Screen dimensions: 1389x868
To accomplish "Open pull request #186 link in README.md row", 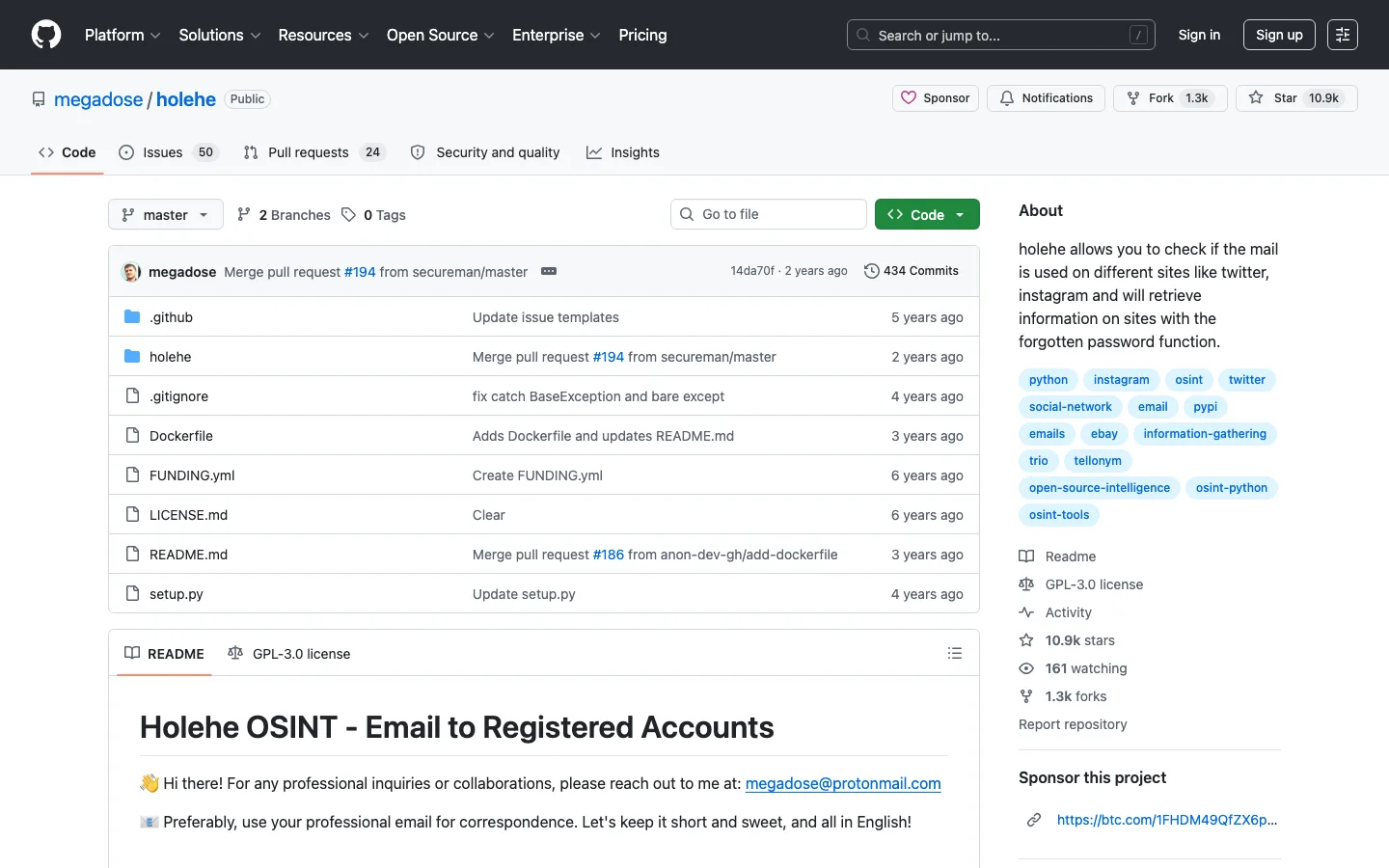I will [x=608, y=555].
